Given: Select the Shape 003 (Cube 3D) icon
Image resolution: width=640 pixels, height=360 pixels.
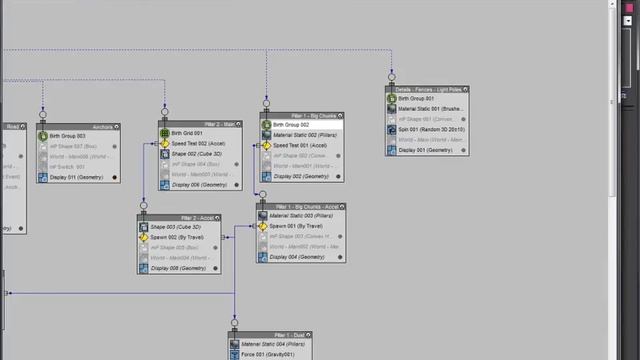Looking at the screenshot, I should (x=144, y=227).
